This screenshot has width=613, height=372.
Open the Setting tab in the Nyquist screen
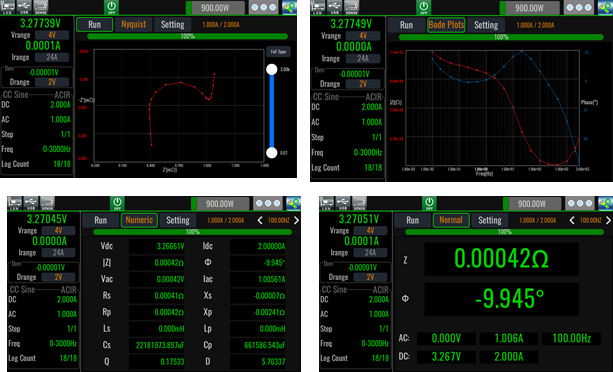click(172, 24)
